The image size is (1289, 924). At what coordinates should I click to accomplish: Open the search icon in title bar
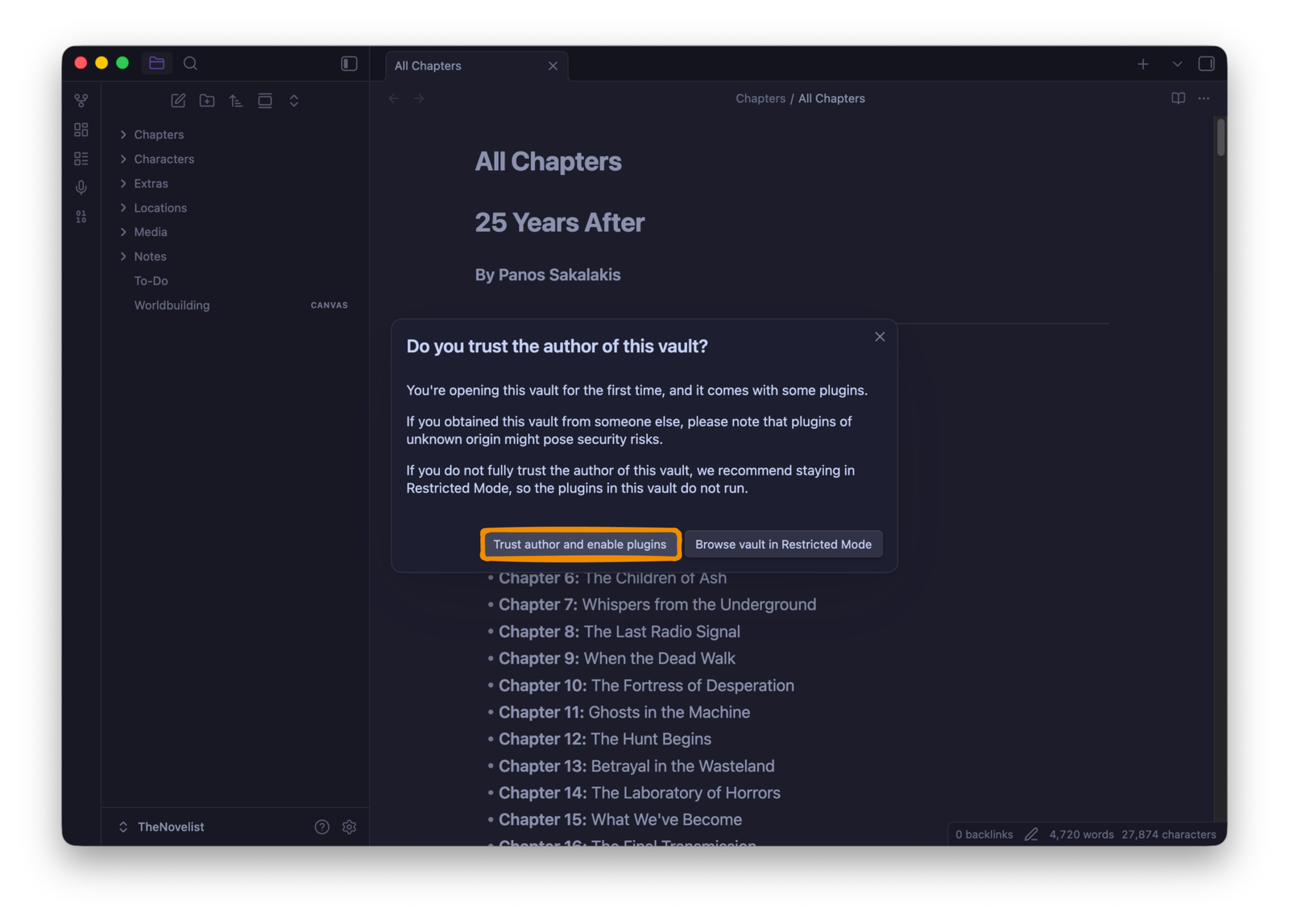pos(190,63)
